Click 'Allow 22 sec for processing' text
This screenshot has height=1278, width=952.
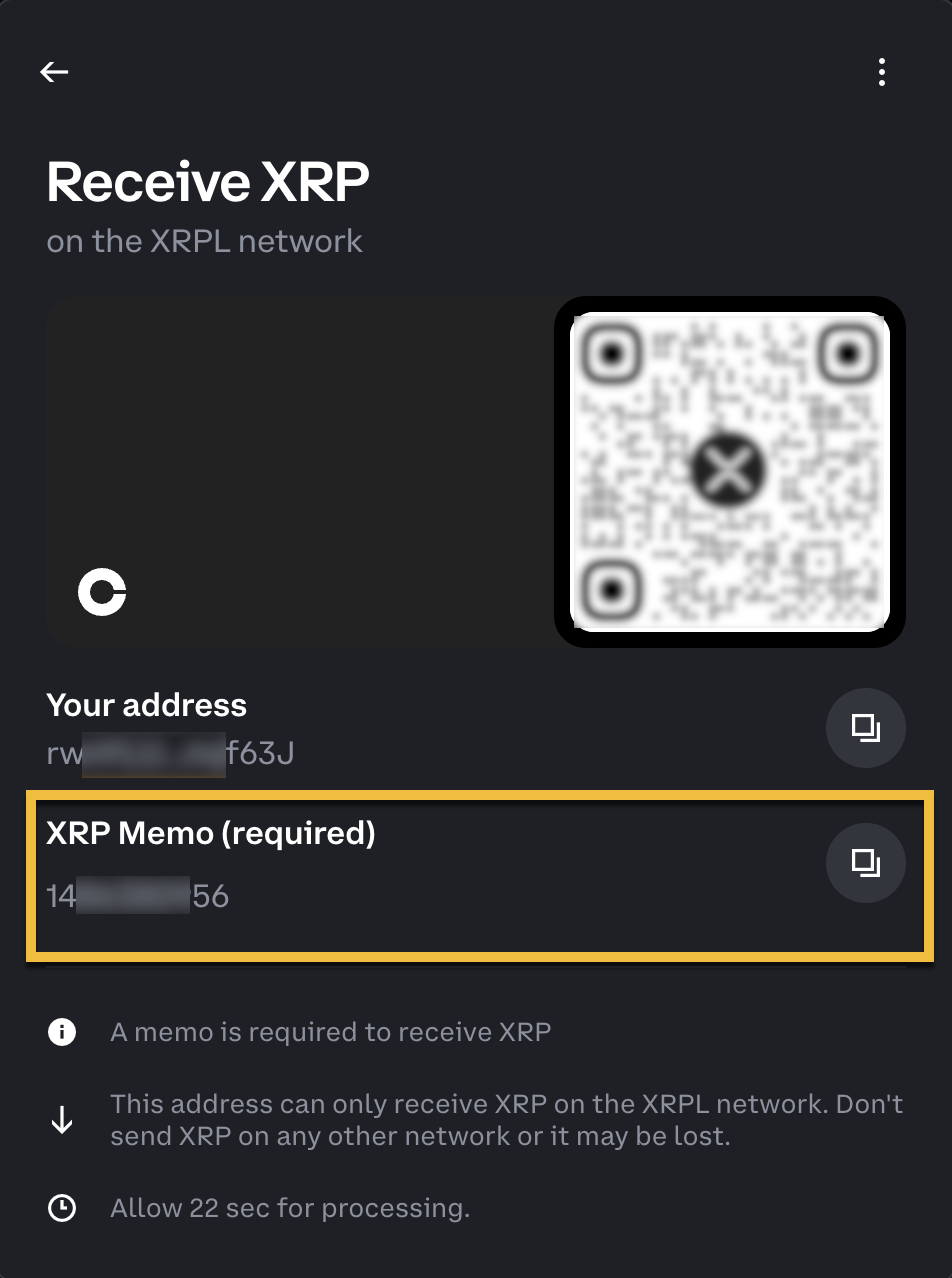(290, 1208)
